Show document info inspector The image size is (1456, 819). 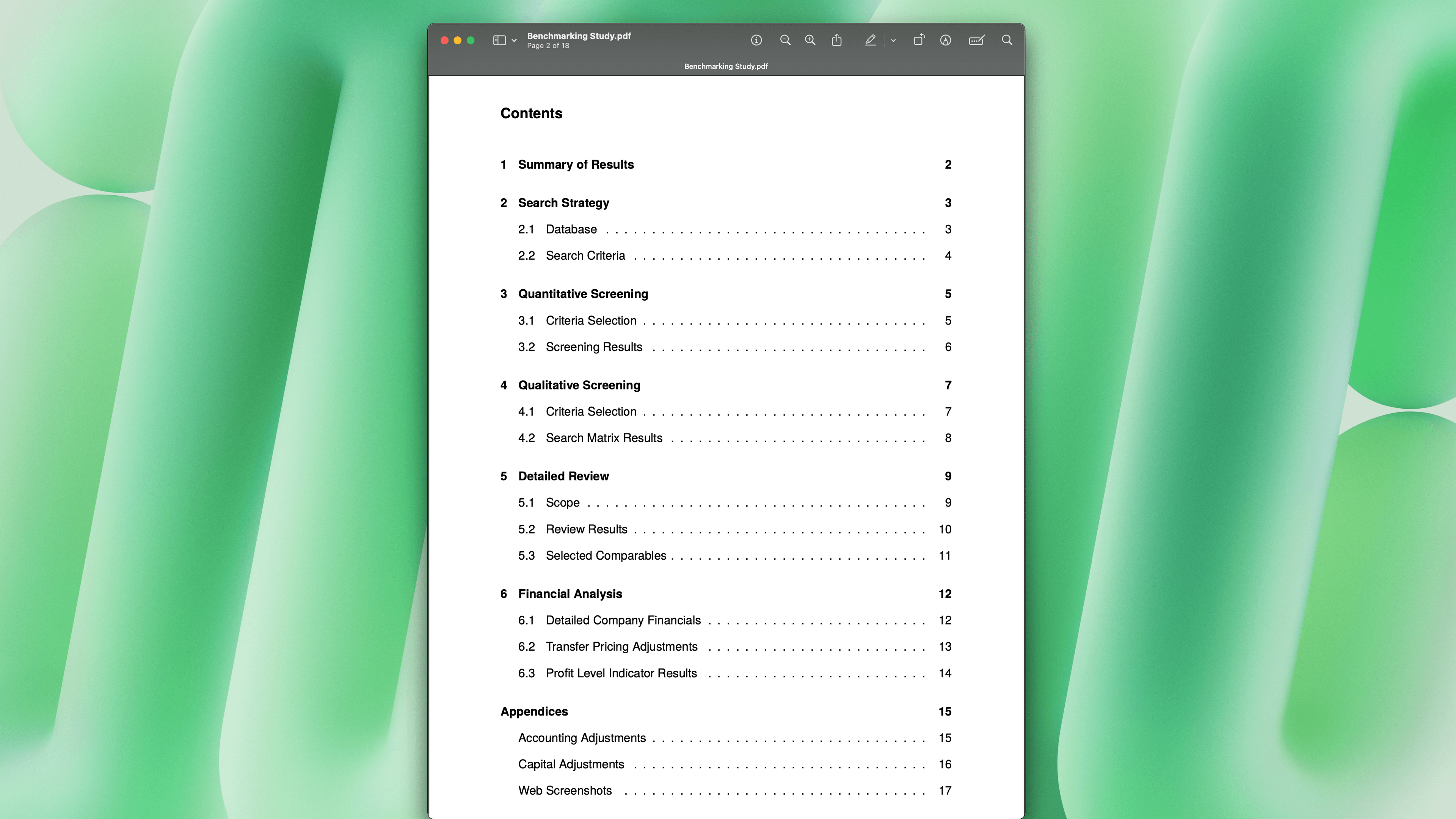tap(756, 39)
